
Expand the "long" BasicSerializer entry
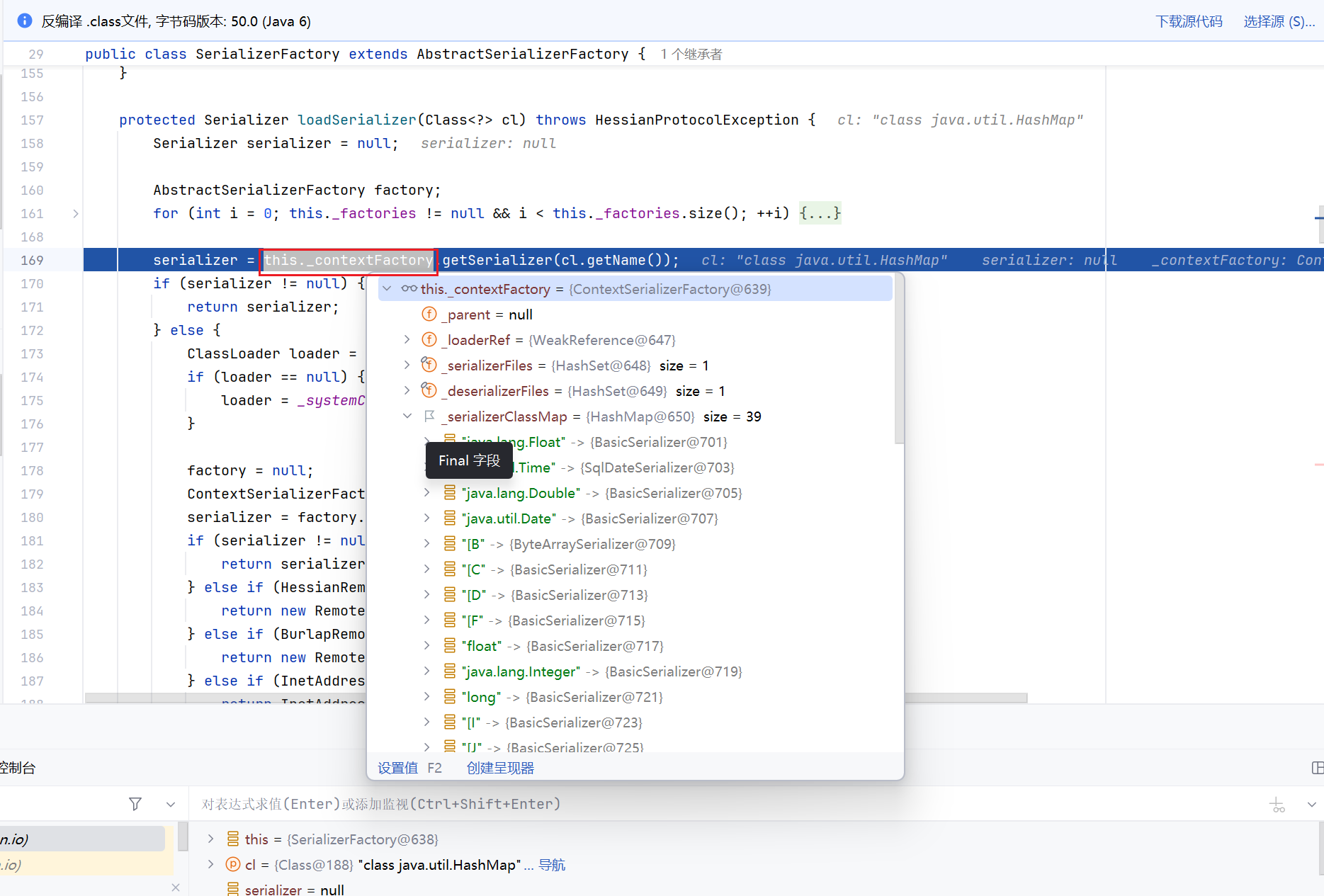point(427,696)
